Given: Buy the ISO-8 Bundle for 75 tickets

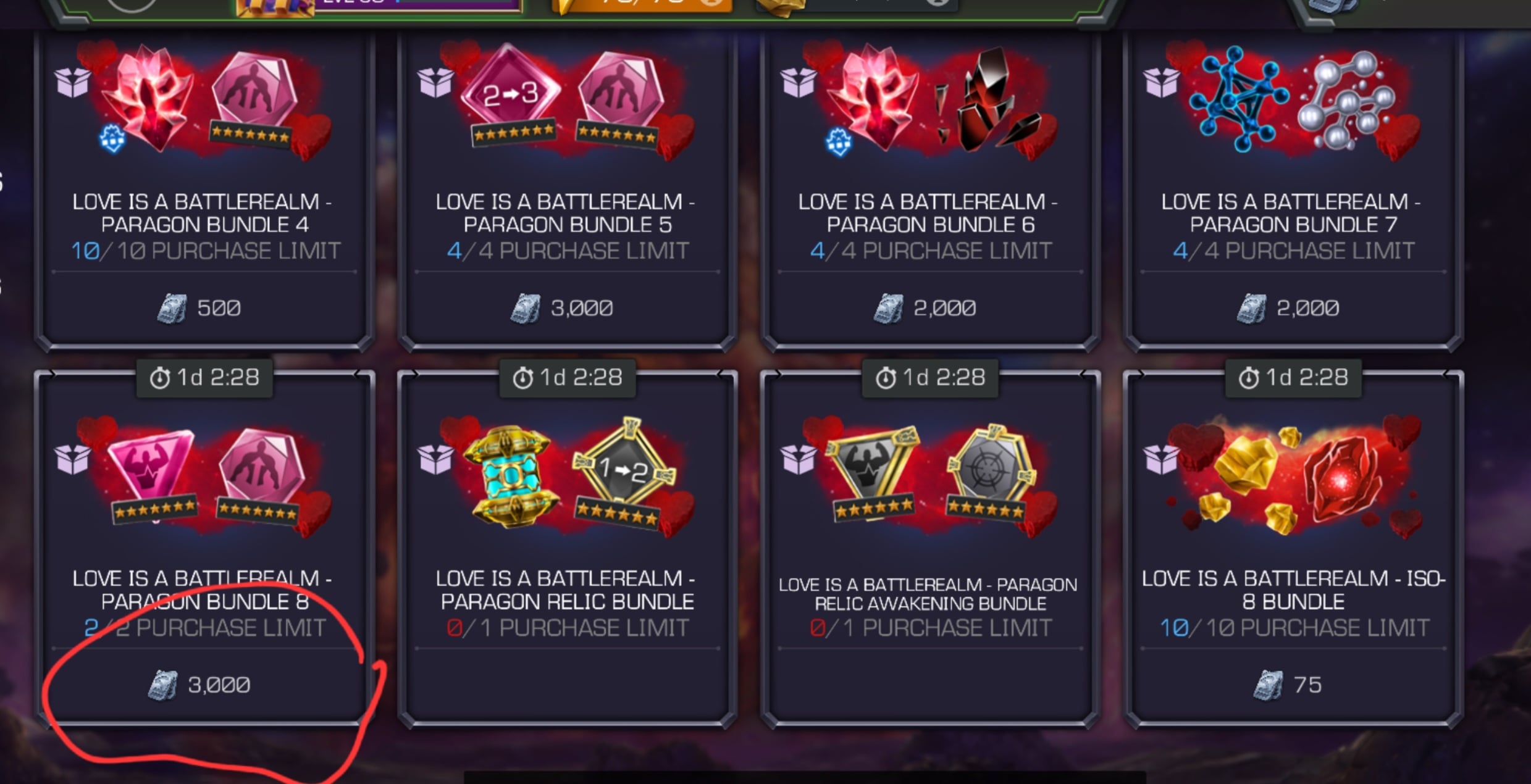Looking at the screenshot, I should tap(1288, 685).
